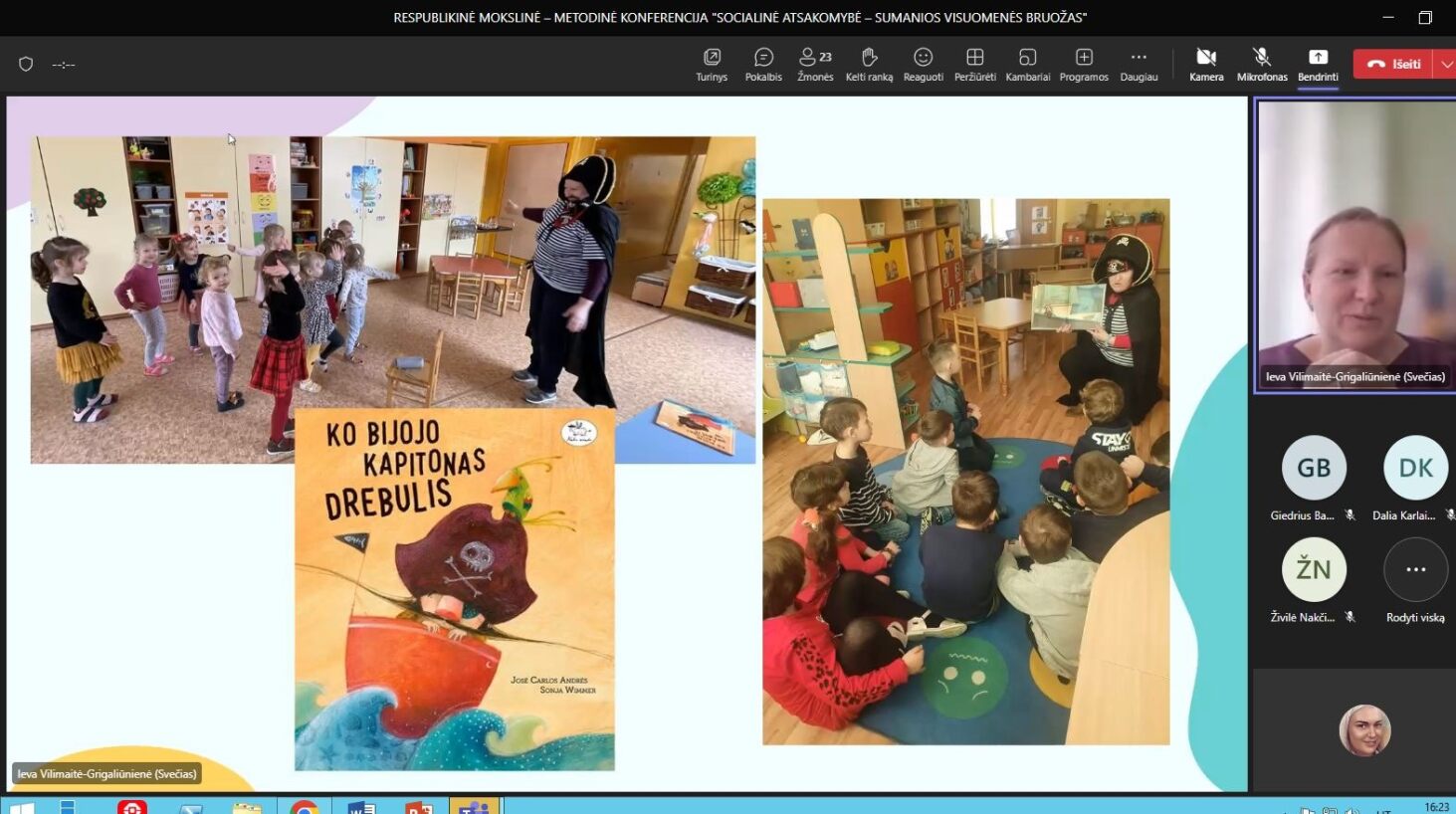This screenshot has height=814, width=1456.
Task: Open PowerPoint from the taskbar
Action: click(x=418, y=807)
